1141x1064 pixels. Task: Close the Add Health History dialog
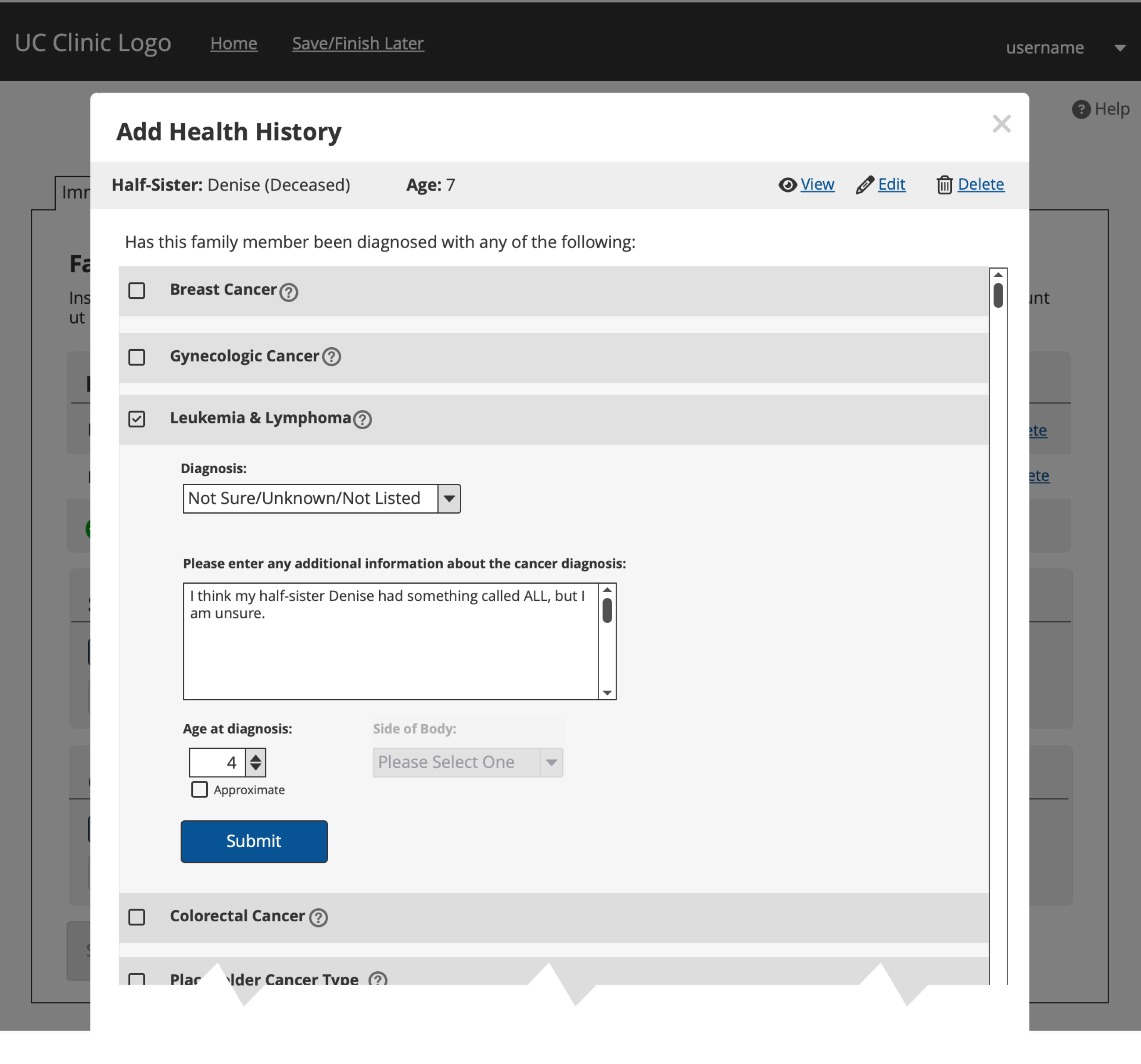click(1001, 123)
